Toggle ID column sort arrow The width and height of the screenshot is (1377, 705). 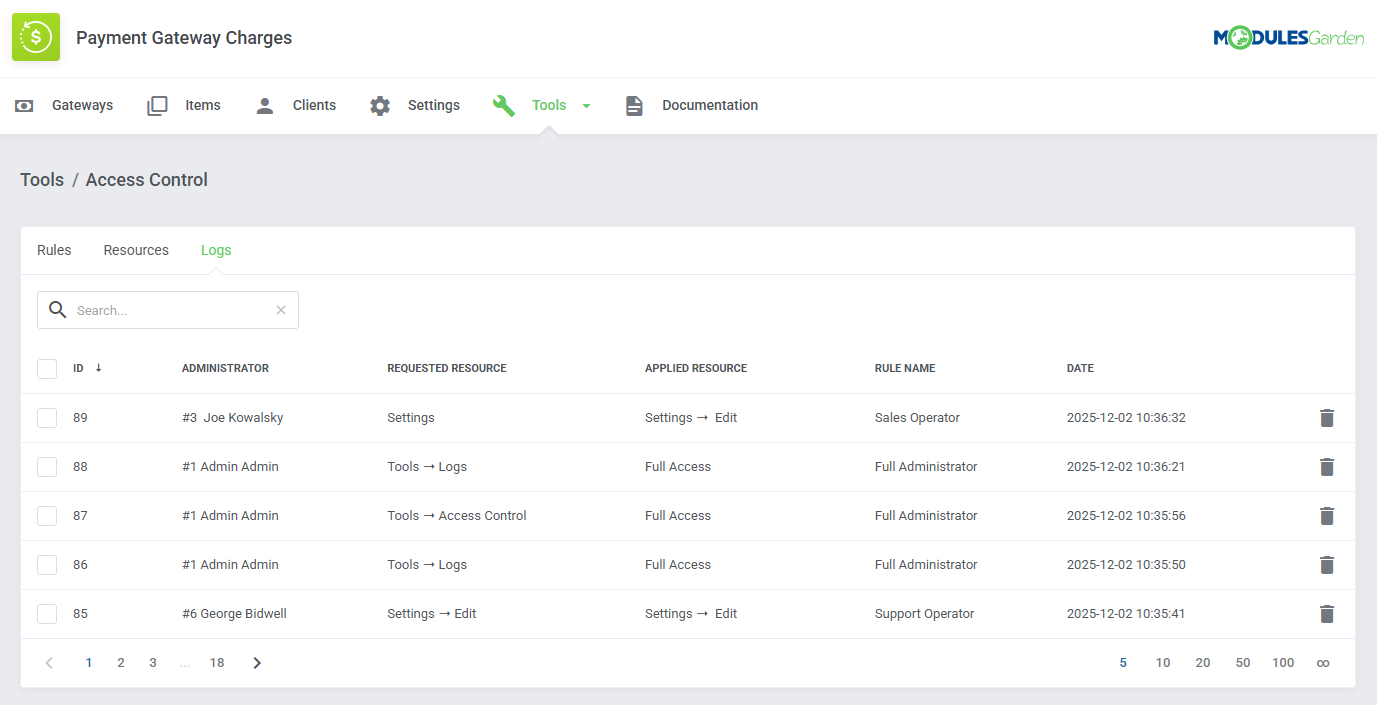tap(97, 368)
